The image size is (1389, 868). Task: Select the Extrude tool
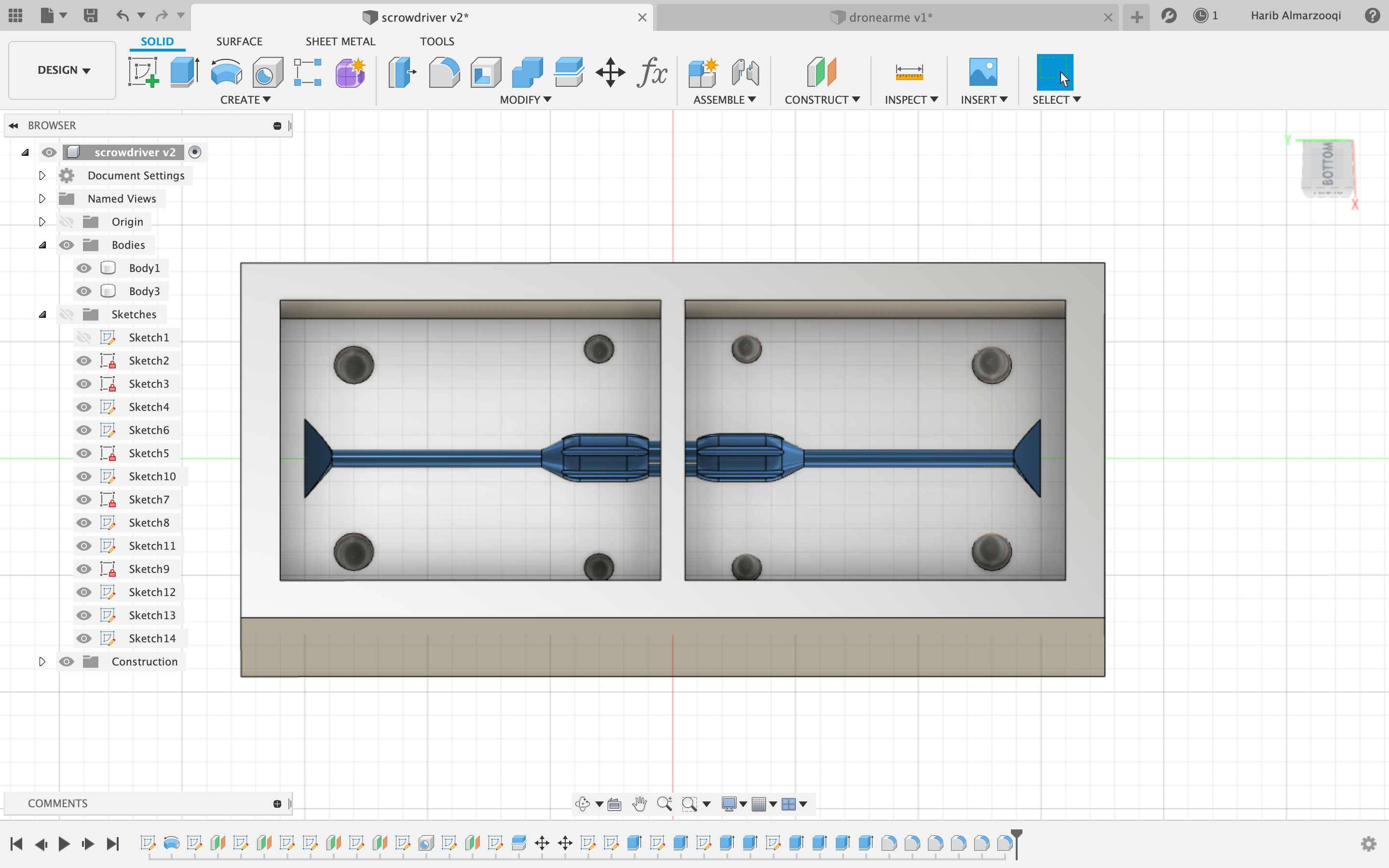[185, 73]
